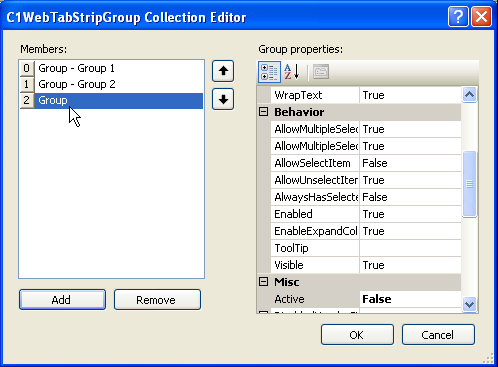The height and width of the screenshot is (367, 498).
Task: Confirm changes with OK
Action: click(357, 335)
